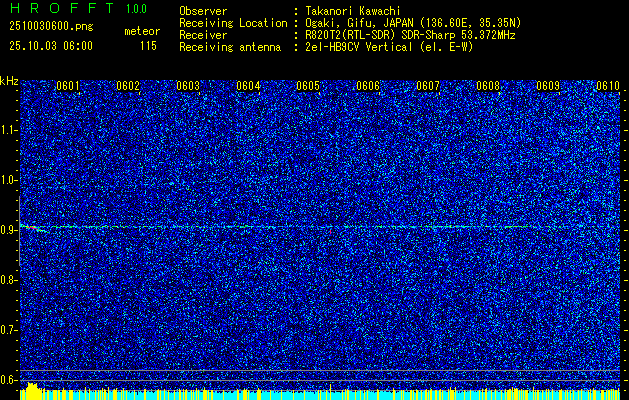The height and width of the screenshot is (400, 629).
Task: Click the Receiving antenna label
Action: pyautogui.click(x=230, y=47)
